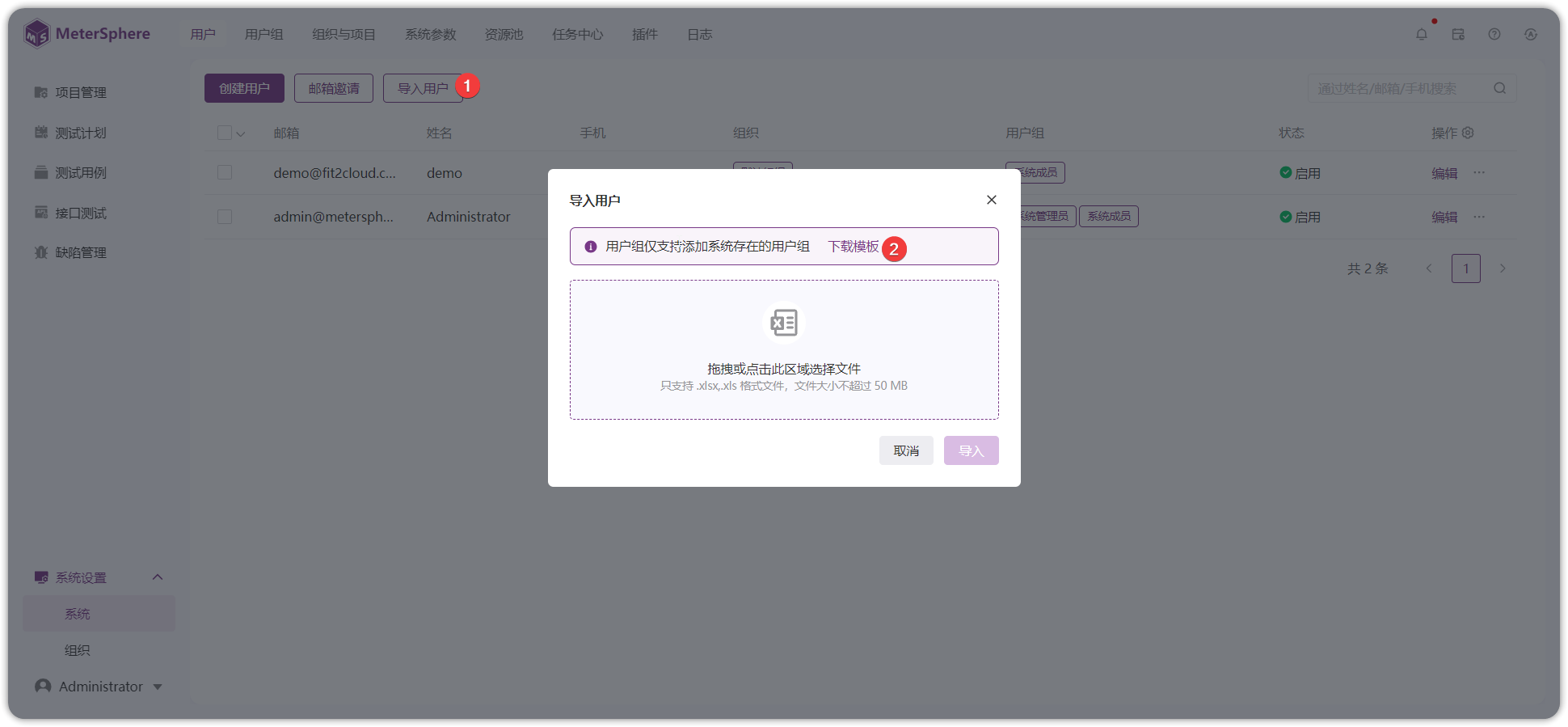Click the 邮箱邀请 button

coord(334,88)
